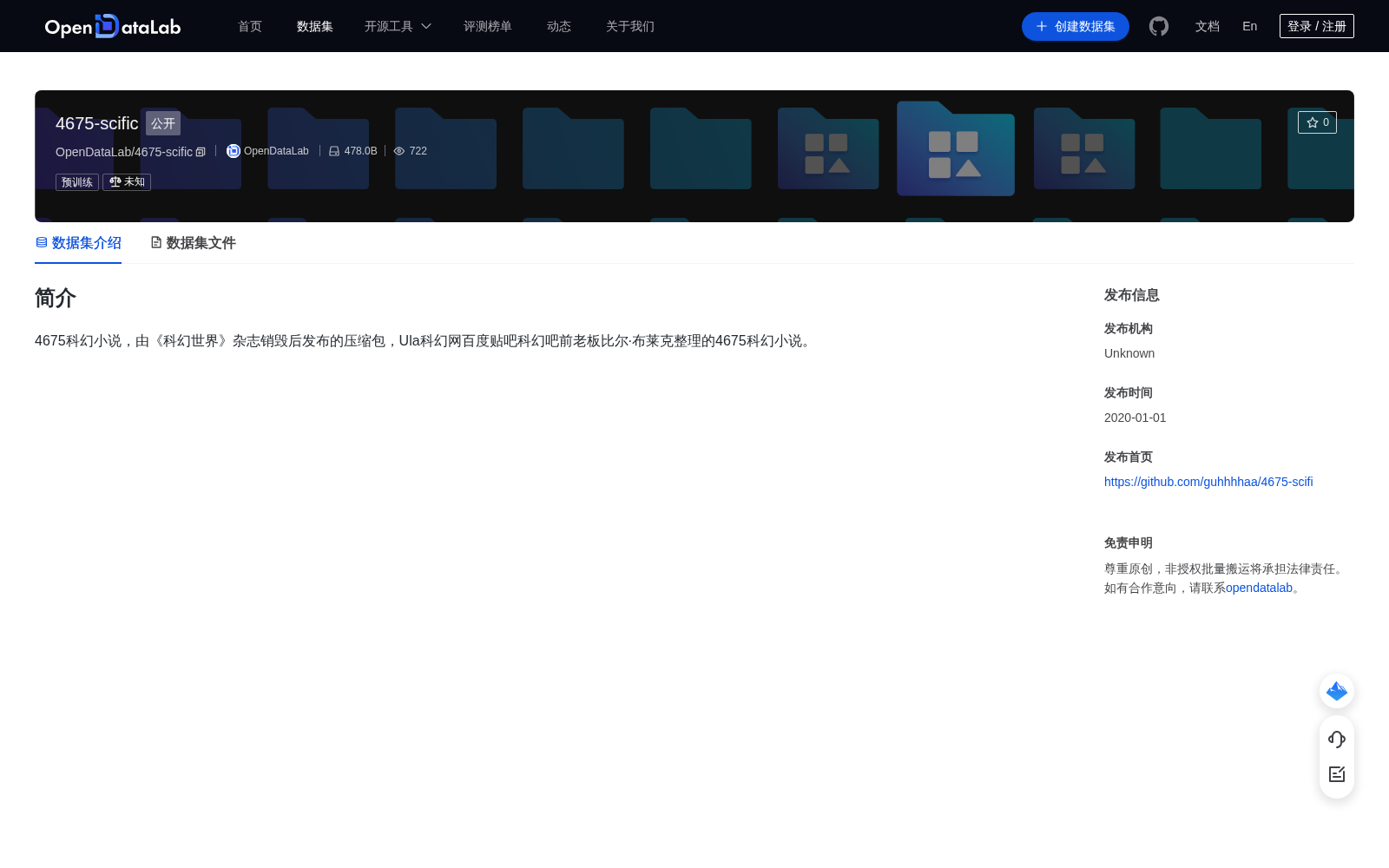Open 关于我们 navigation item

tap(630, 26)
